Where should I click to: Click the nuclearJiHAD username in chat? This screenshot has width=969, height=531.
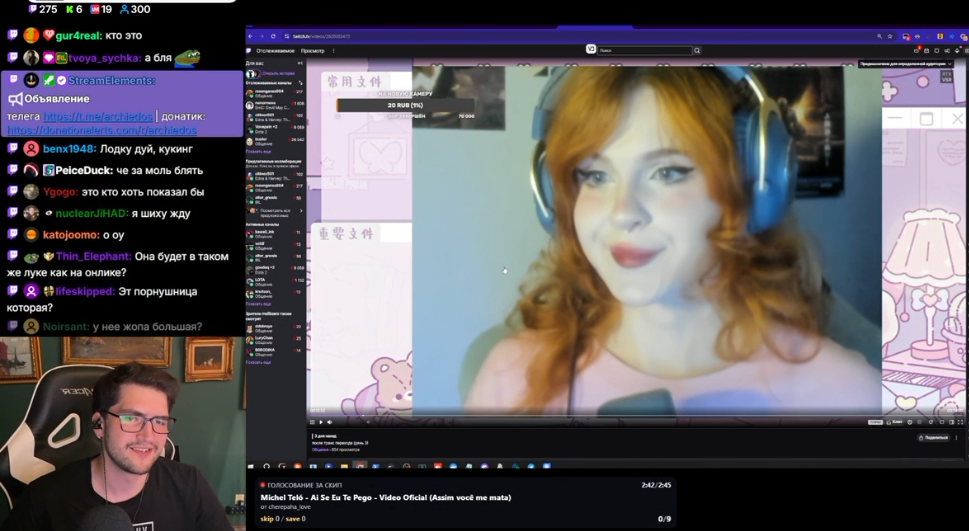[x=91, y=213]
